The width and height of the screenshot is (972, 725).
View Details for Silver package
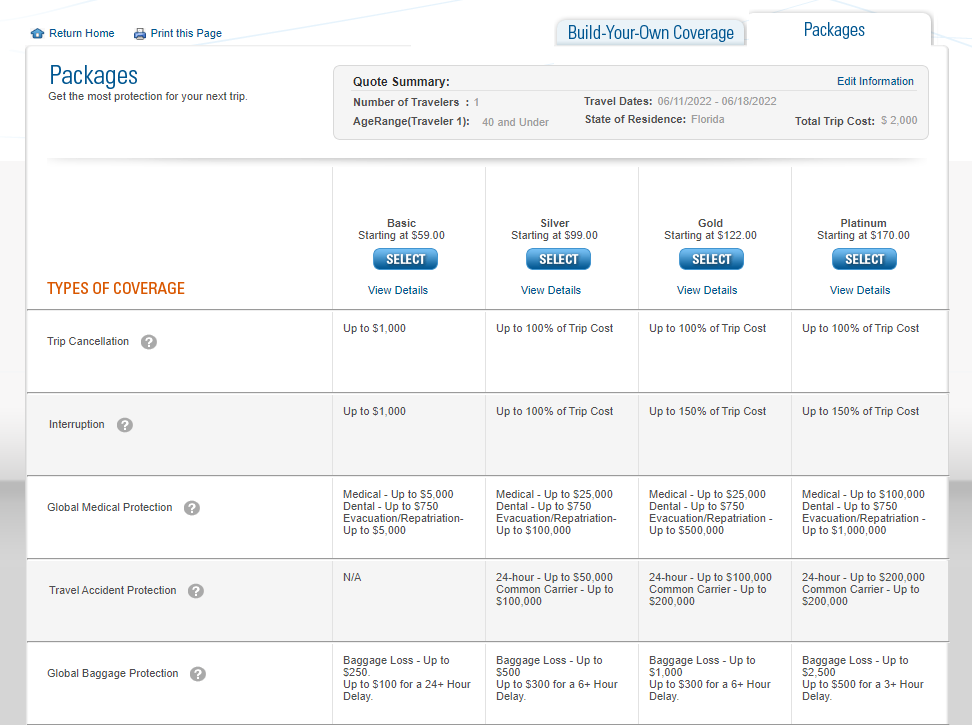pos(551,290)
